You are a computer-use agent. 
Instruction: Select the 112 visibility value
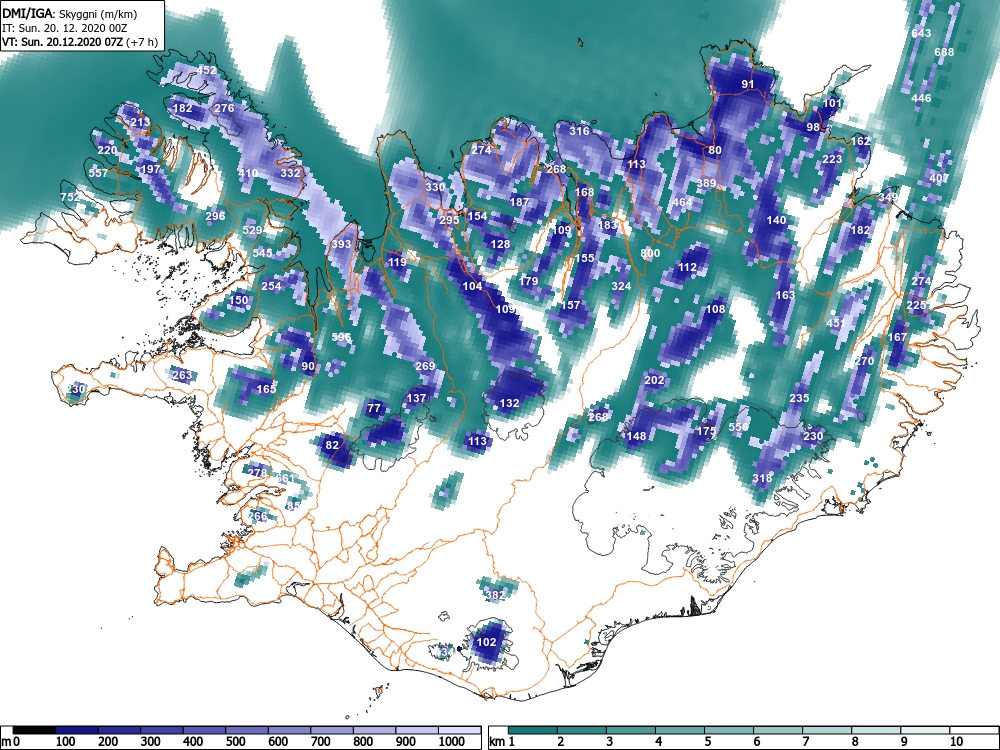(688, 267)
